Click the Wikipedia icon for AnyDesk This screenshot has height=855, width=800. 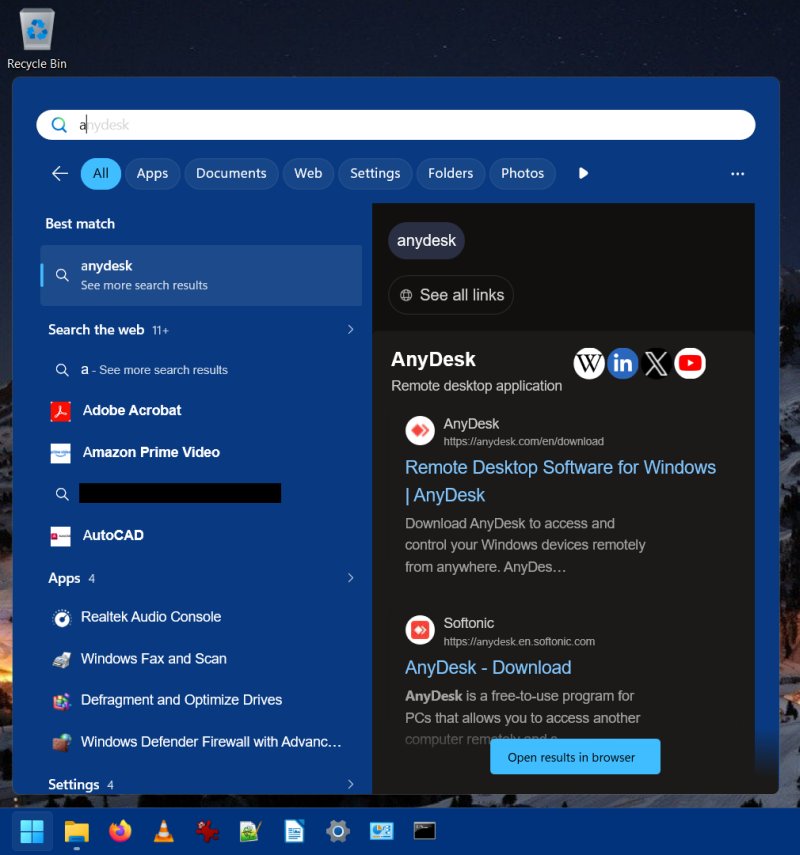589,363
